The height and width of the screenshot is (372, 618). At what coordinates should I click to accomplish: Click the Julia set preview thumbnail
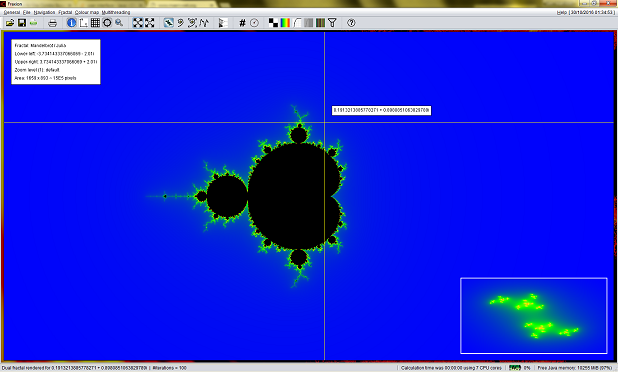pos(534,316)
